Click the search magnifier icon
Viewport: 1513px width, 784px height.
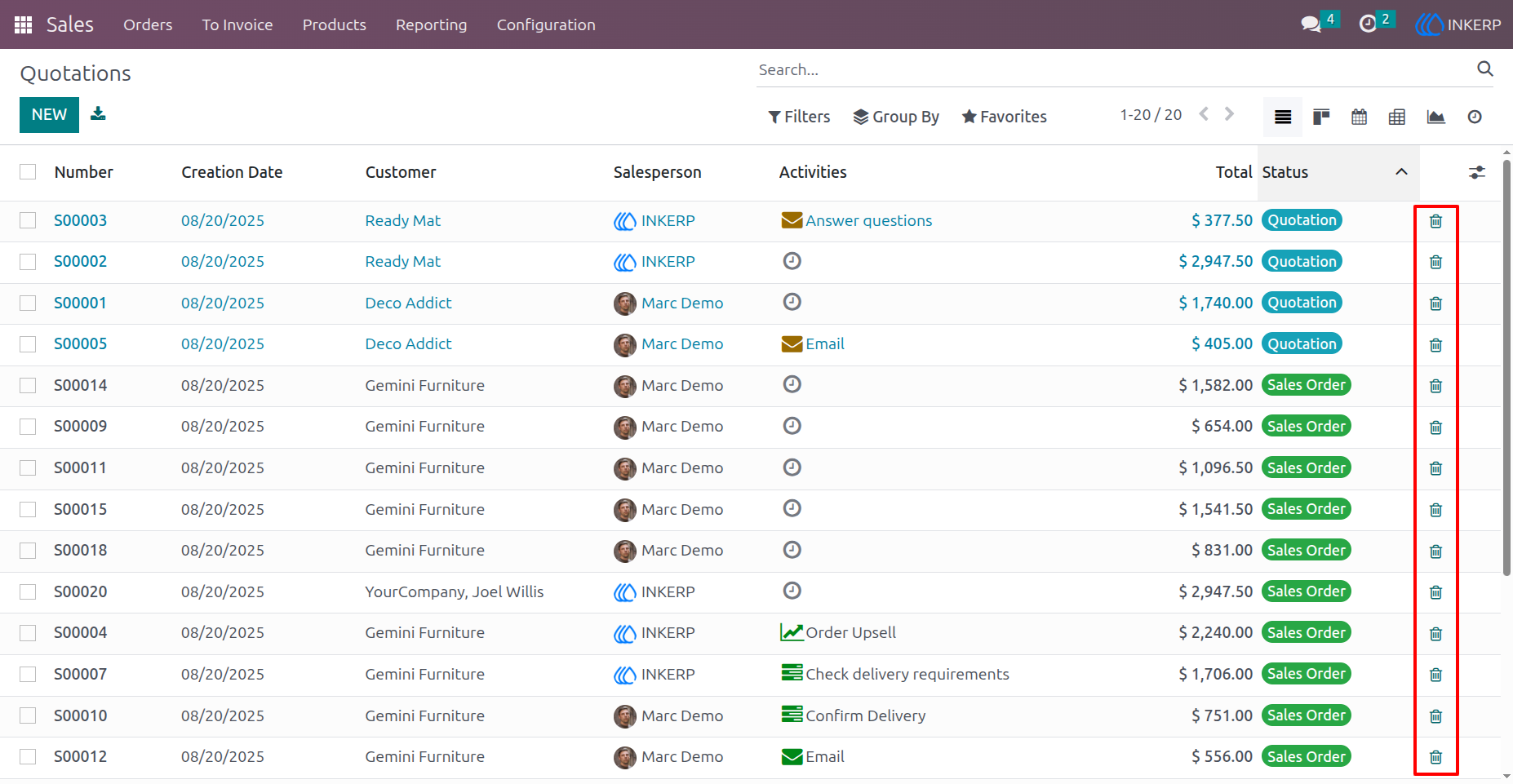coord(1485,69)
